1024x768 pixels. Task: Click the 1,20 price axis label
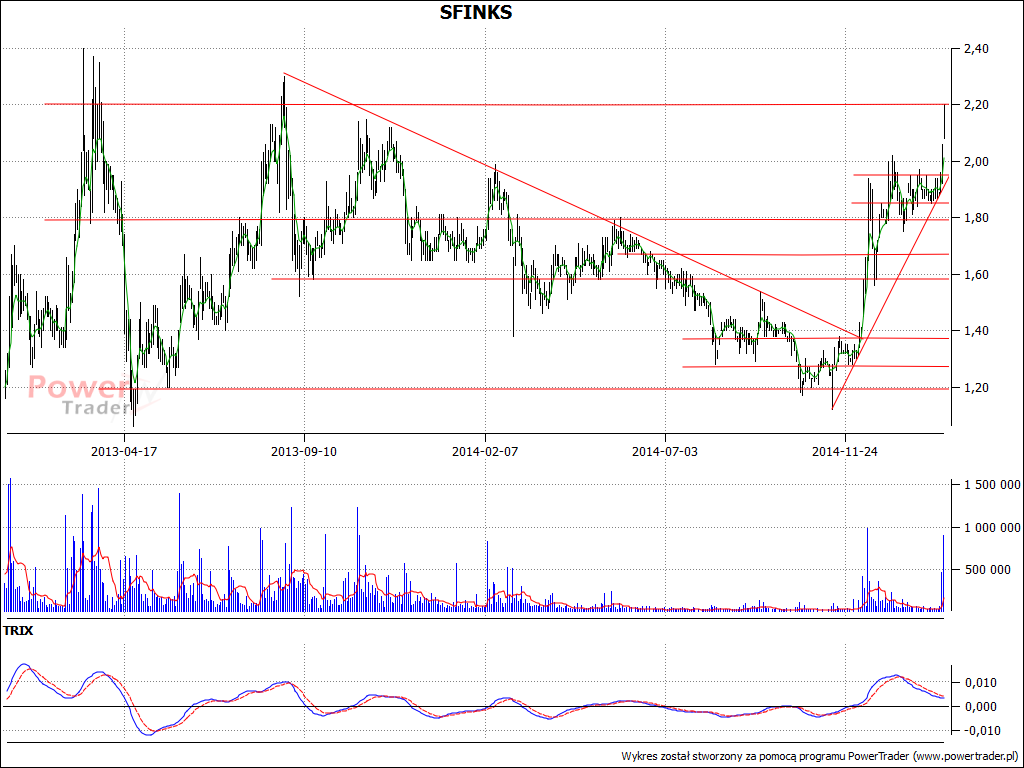[977, 388]
